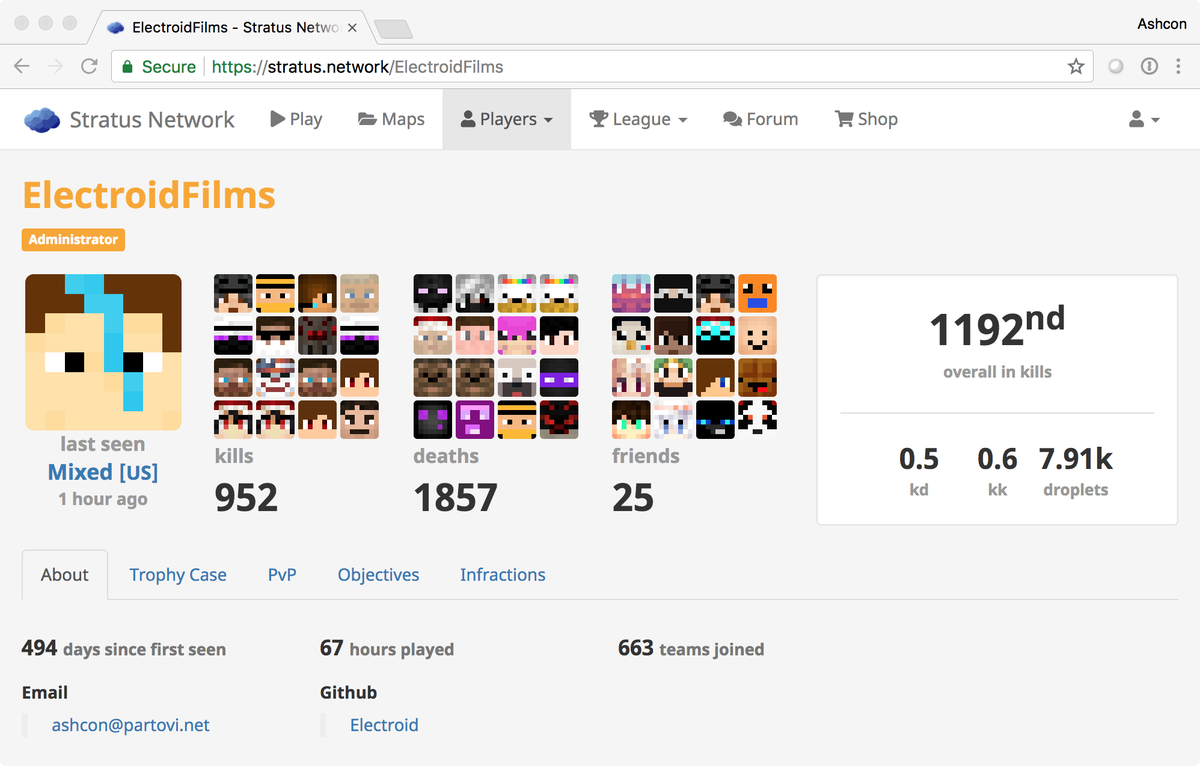Screen dimensions: 1200x766
Task: Click the first enderman avatar in deaths grid
Action: (x=433, y=294)
